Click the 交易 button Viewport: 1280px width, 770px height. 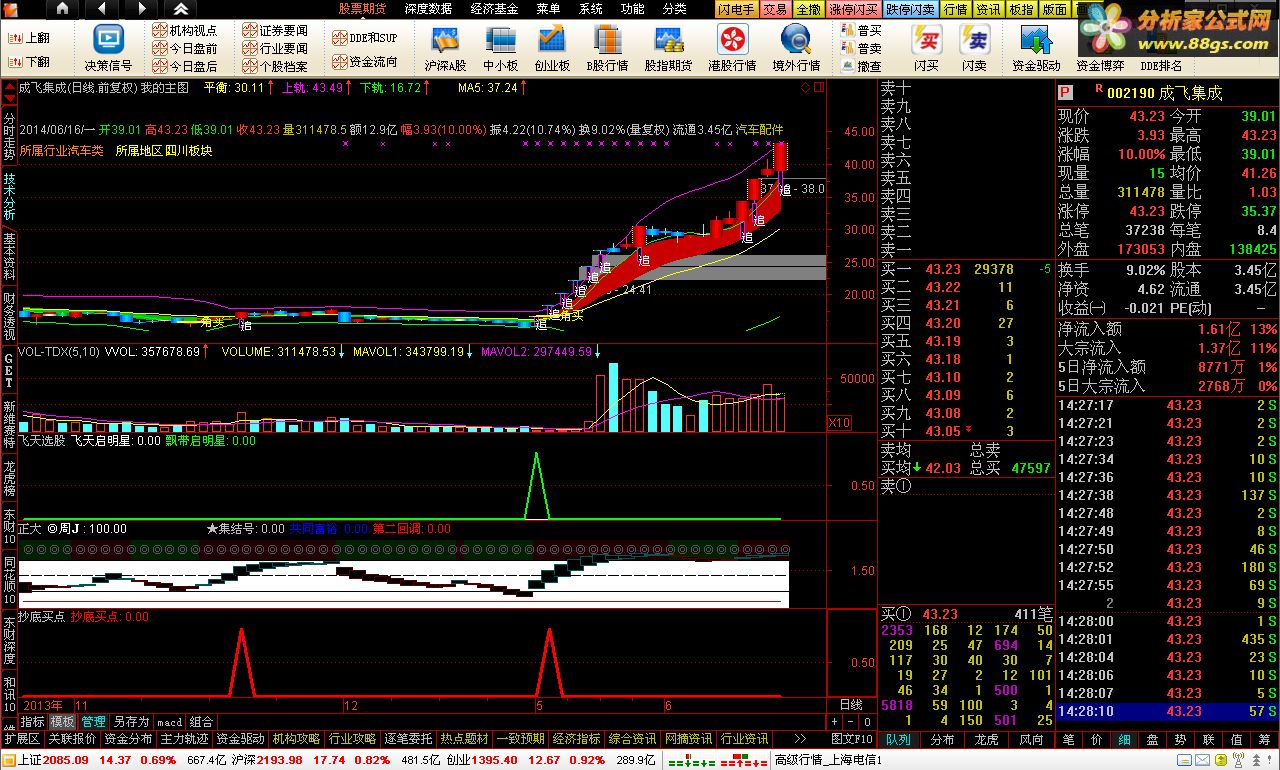pyautogui.click(x=775, y=9)
